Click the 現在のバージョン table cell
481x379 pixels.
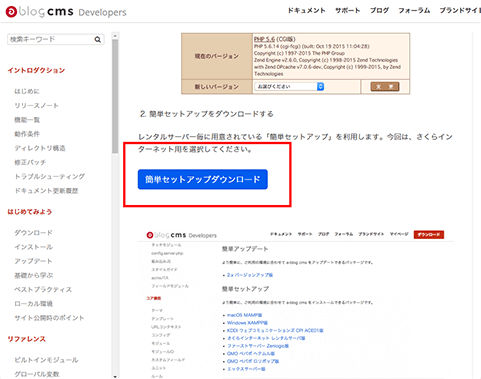point(217,56)
